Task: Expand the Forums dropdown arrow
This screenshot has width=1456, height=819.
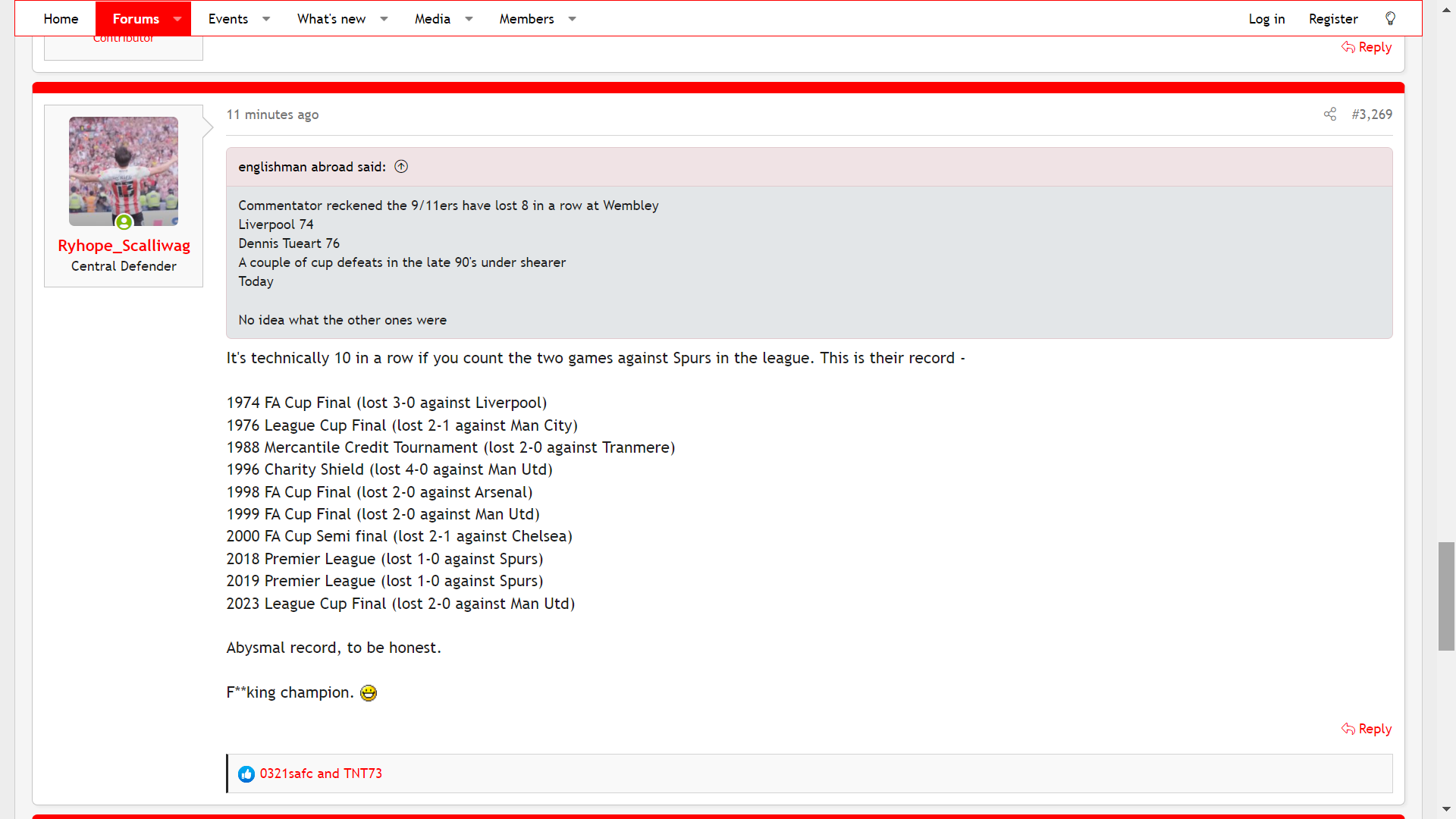Action: click(x=177, y=18)
